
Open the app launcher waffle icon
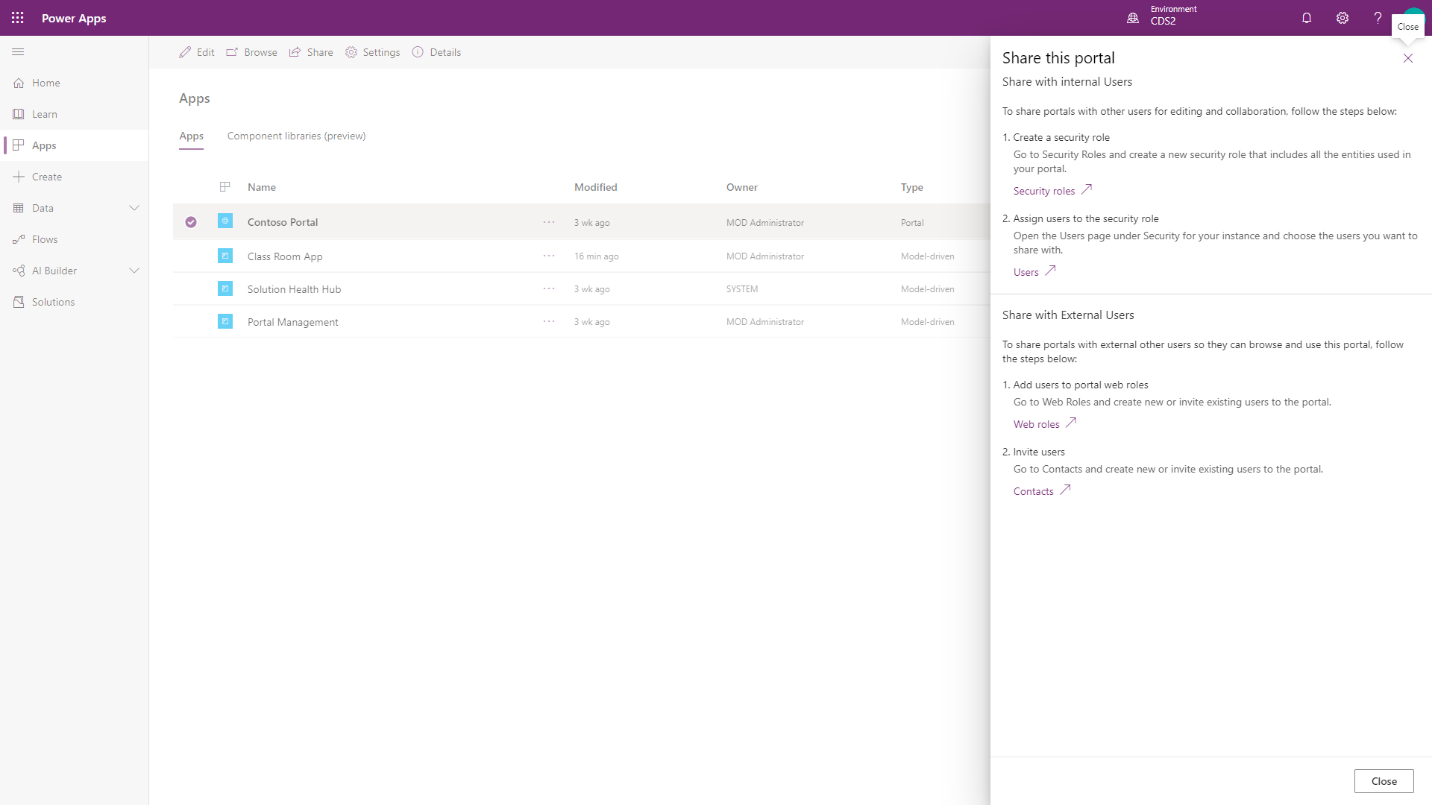[18, 18]
